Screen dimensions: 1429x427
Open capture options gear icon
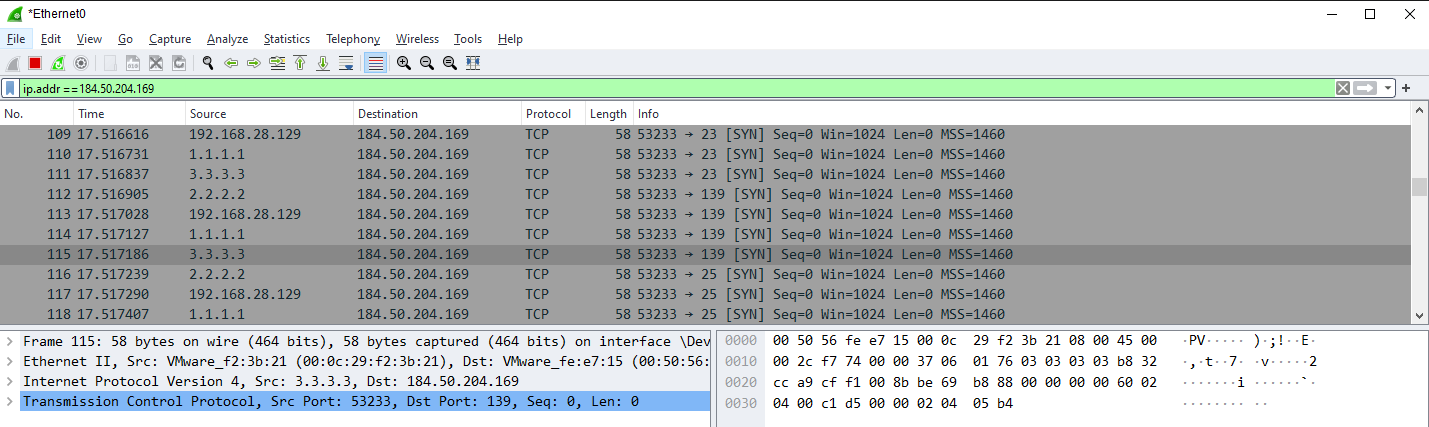coord(81,63)
